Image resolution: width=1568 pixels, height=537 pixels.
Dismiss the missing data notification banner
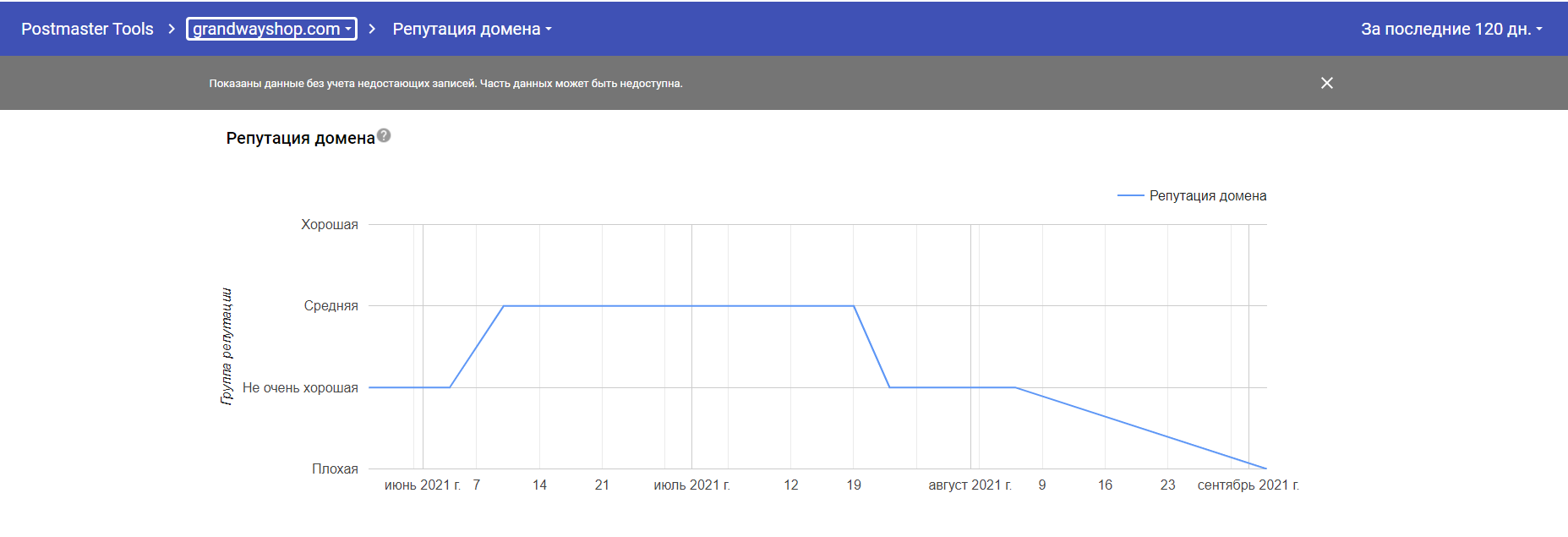tap(1326, 83)
